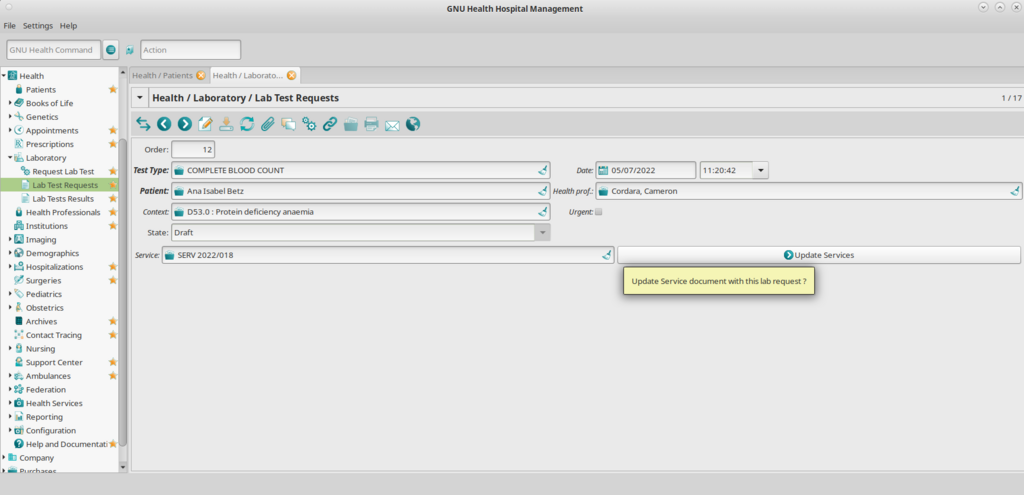Go to next record with right arrow

(185, 124)
